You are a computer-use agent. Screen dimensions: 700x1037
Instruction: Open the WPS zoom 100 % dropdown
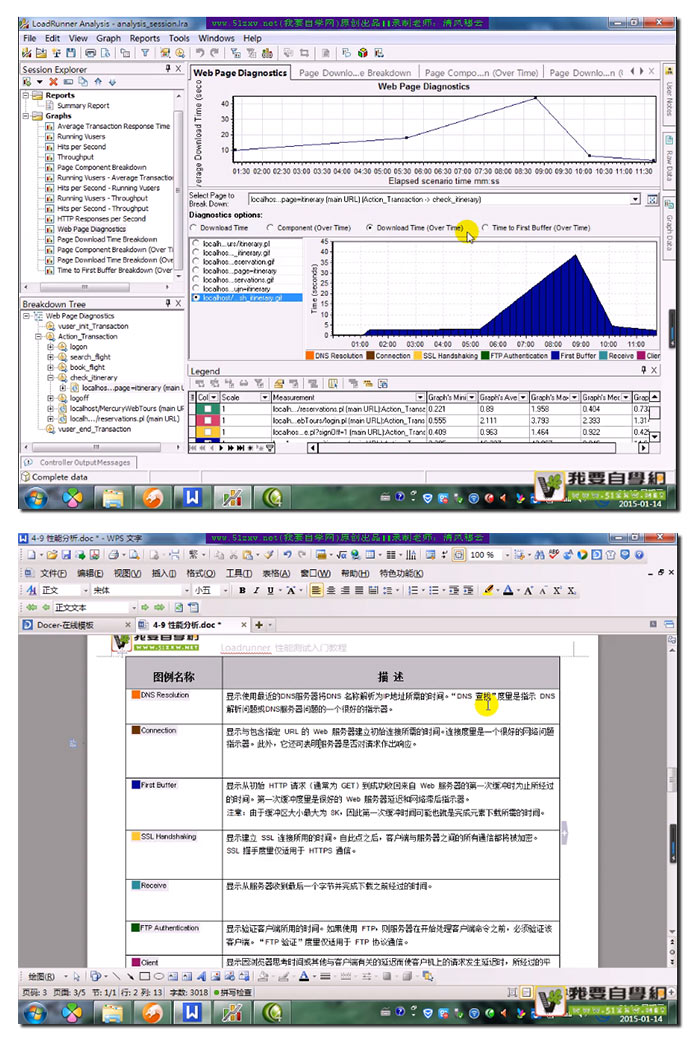[507, 555]
